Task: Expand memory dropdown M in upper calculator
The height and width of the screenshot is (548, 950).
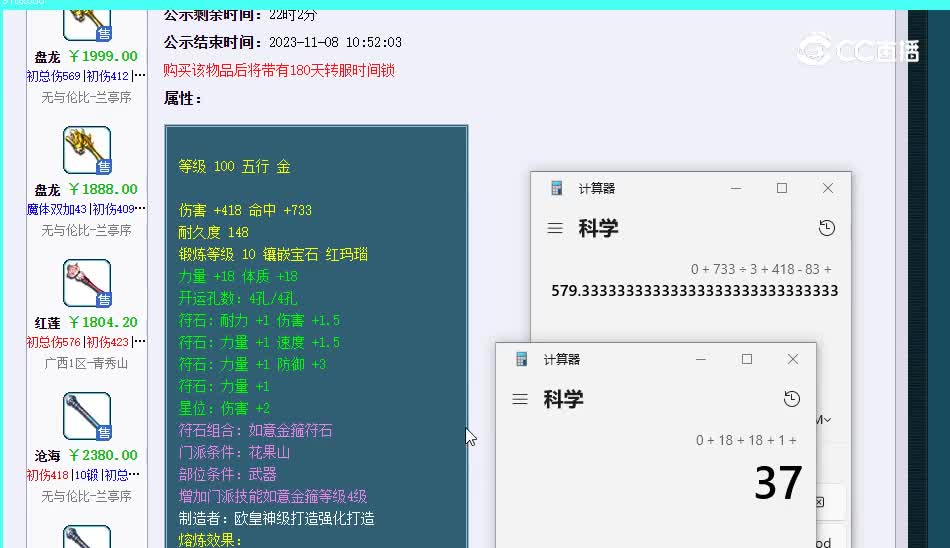Action: pos(823,419)
